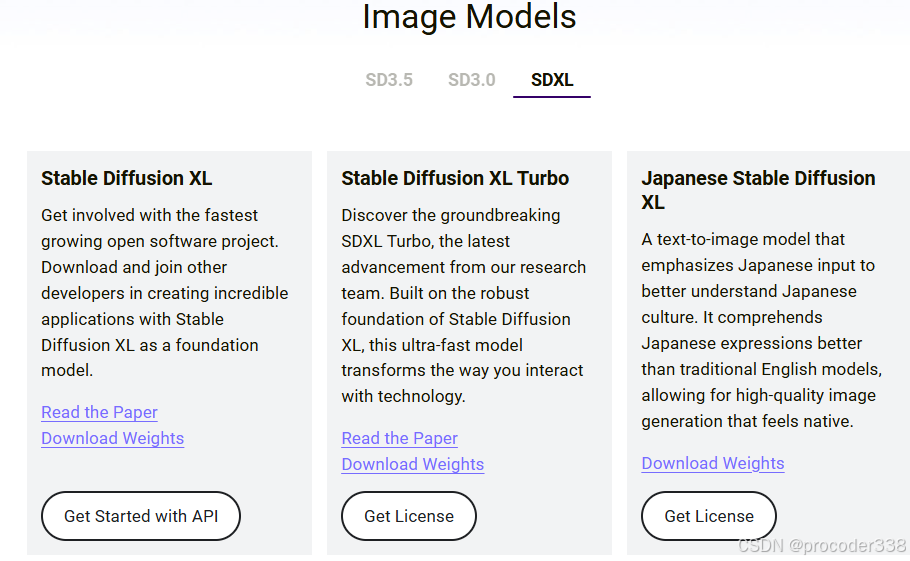The height and width of the screenshot is (561, 910).
Task: Click Get License in the SDXL Turbo card
Action: point(409,516)
